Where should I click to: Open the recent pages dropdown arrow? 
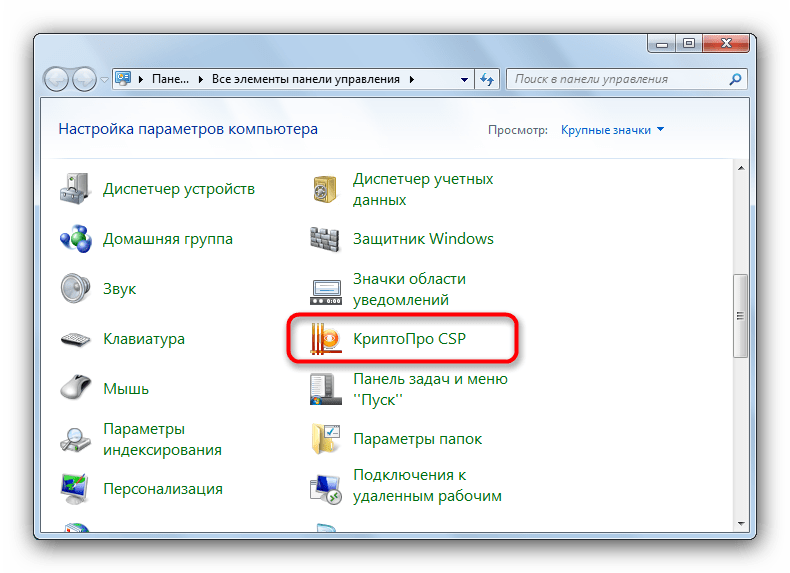[x=104, y=80]
